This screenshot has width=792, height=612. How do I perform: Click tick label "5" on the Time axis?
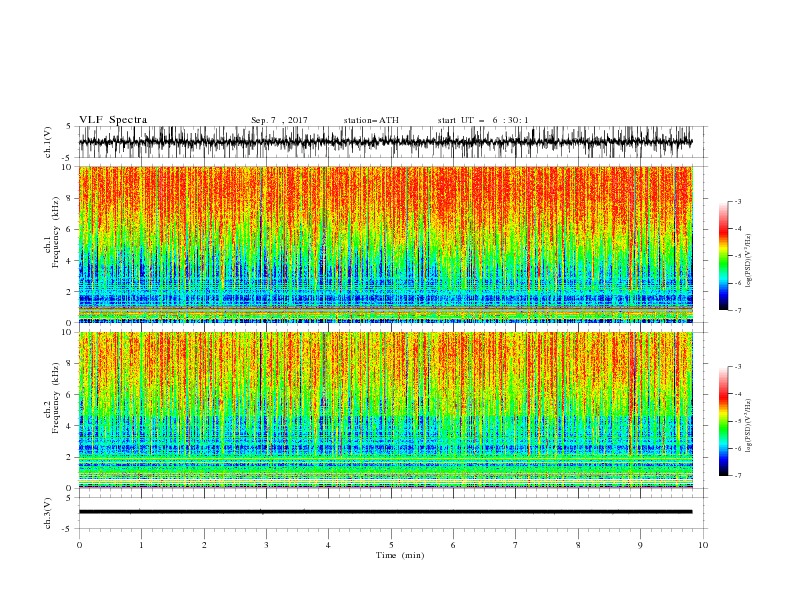click(x=391, y=545)
